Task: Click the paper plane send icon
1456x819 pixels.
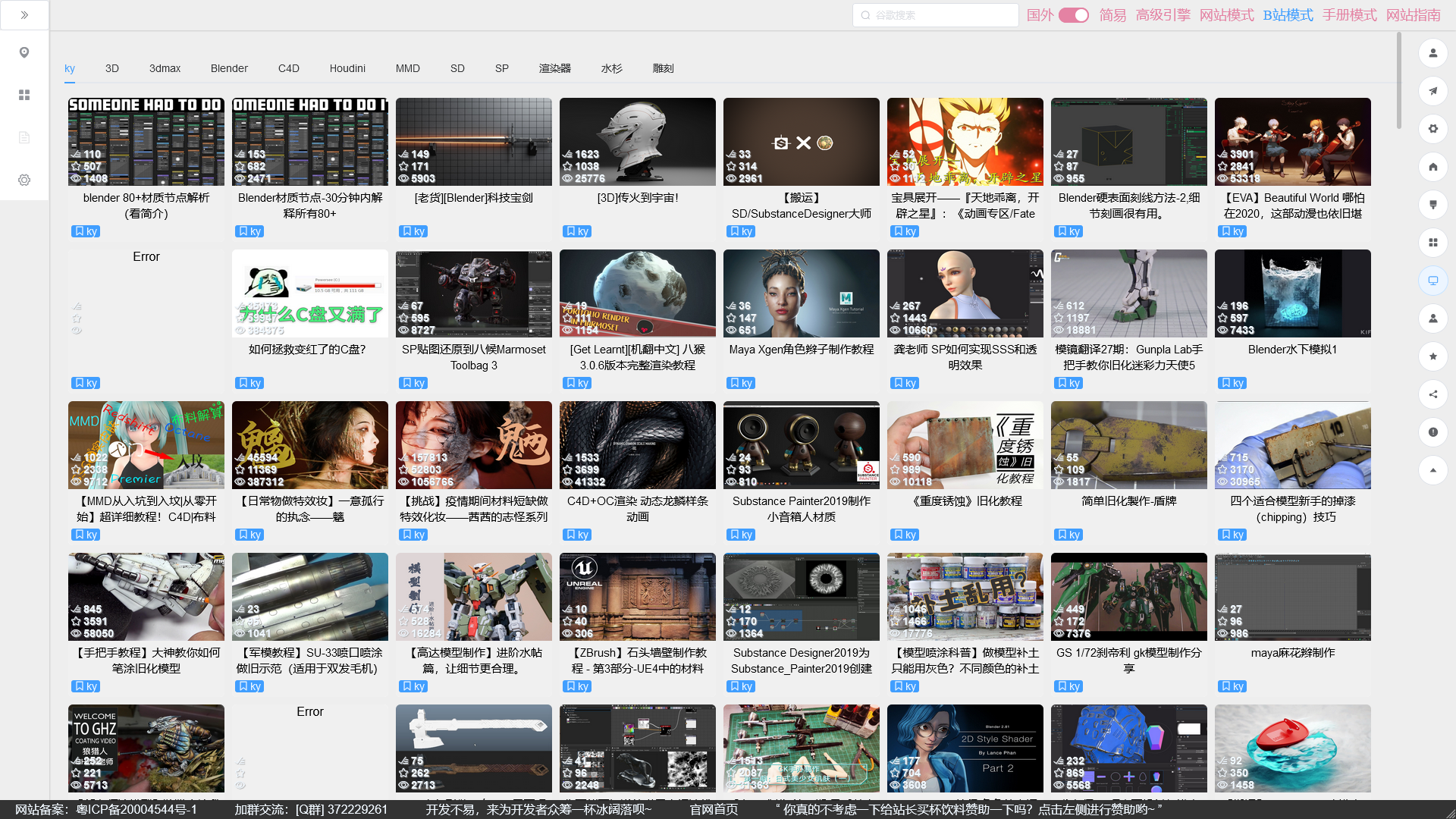Action: [x=1432, y=91]
